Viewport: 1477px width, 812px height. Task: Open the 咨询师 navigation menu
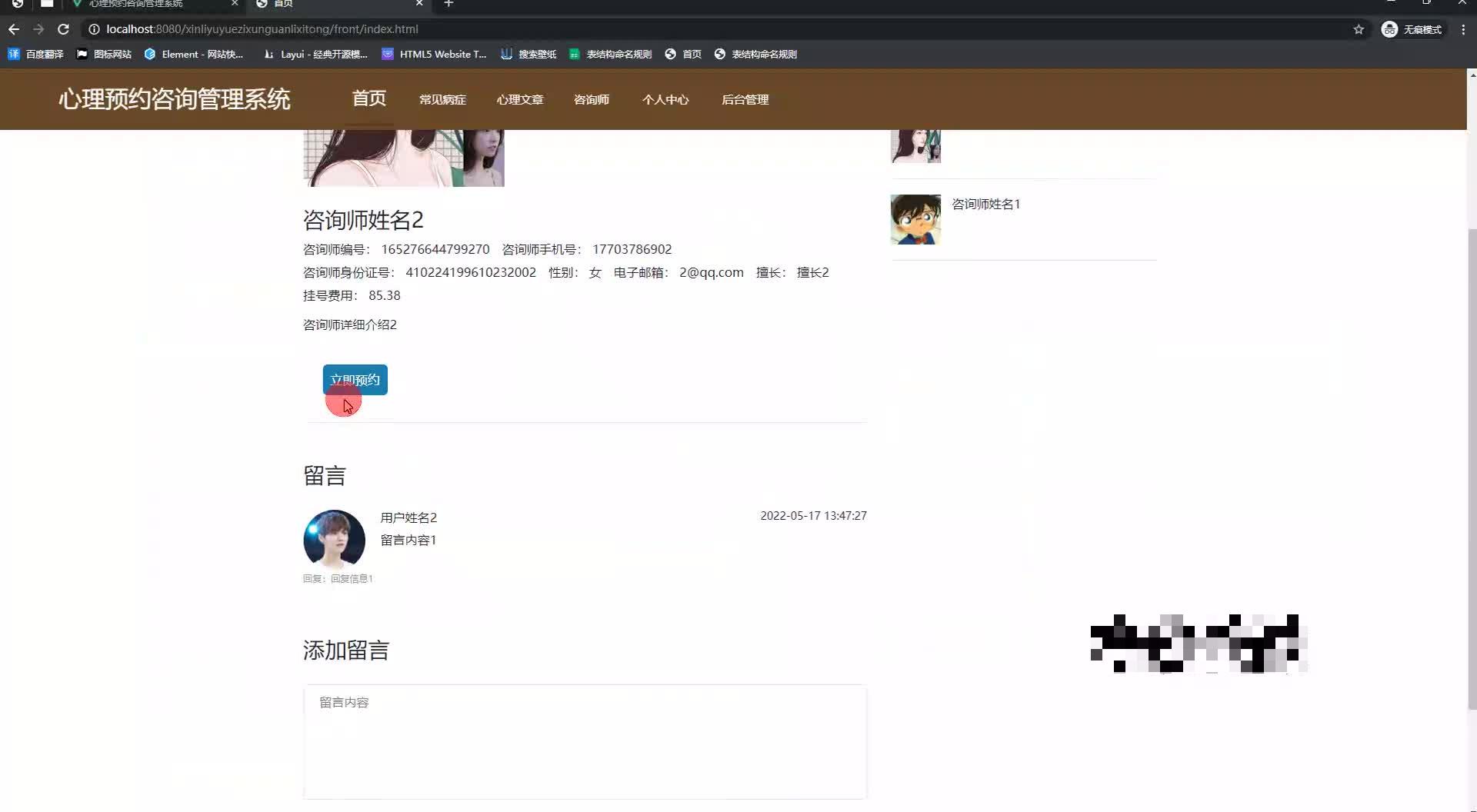click(x=591, y=99)
